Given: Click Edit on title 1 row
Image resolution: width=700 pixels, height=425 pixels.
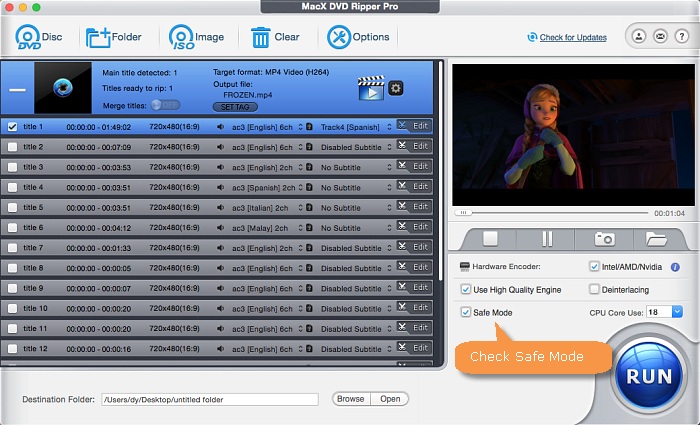Looking at the screenshot, I should click(x=420, y=126).
